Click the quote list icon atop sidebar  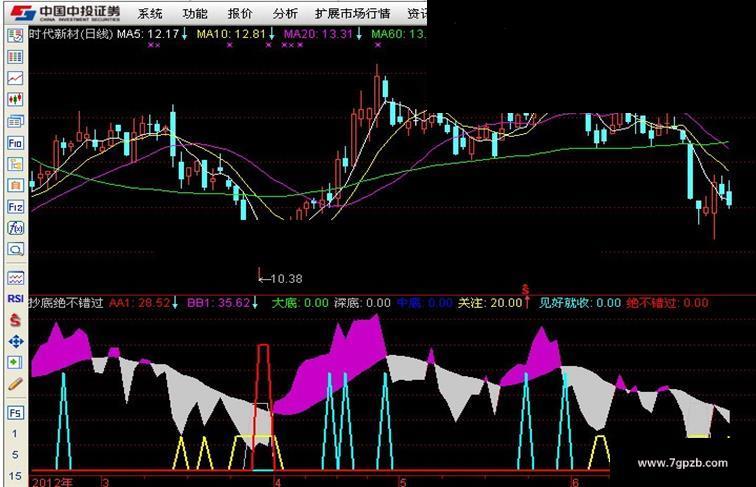pos(15,36)
